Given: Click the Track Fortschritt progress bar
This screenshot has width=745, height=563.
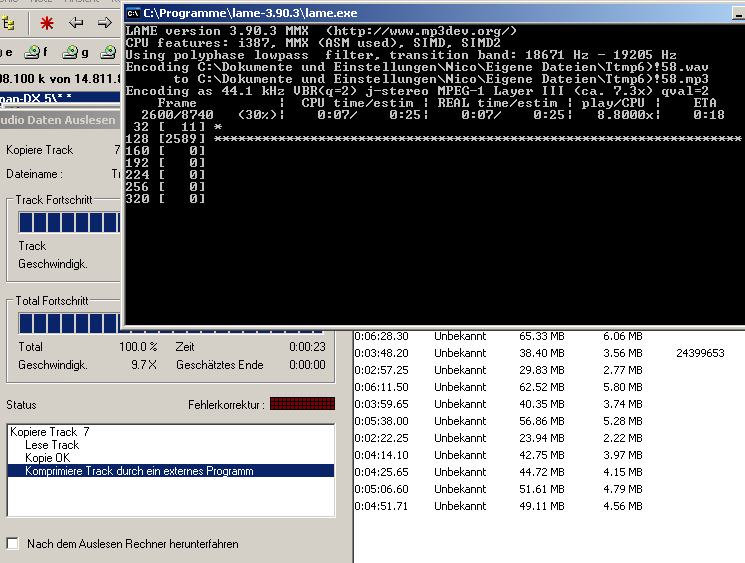Looking at the screenshot, I should click(69, 222).
